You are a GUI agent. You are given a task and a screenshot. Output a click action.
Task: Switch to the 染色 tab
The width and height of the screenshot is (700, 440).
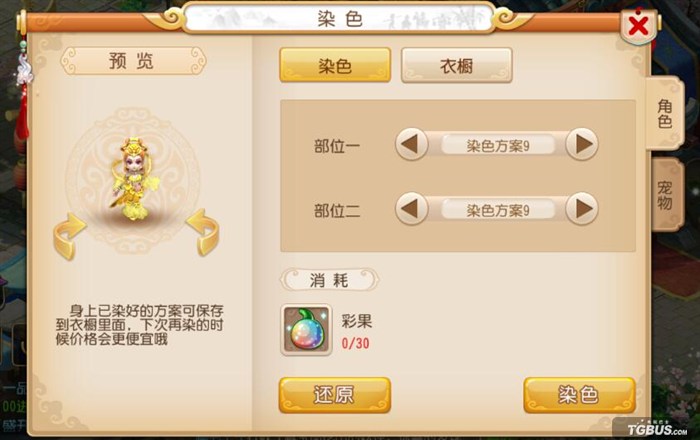click(335, 65)
